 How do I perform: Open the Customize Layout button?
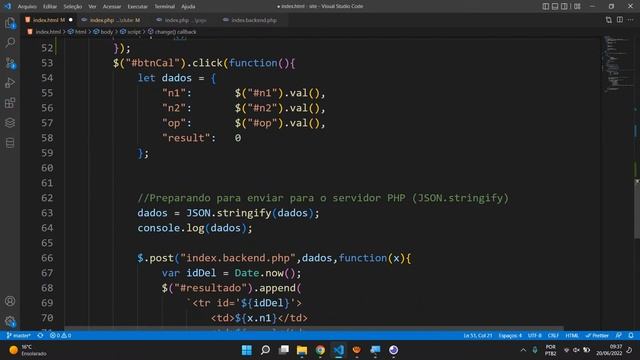(577, 6)
